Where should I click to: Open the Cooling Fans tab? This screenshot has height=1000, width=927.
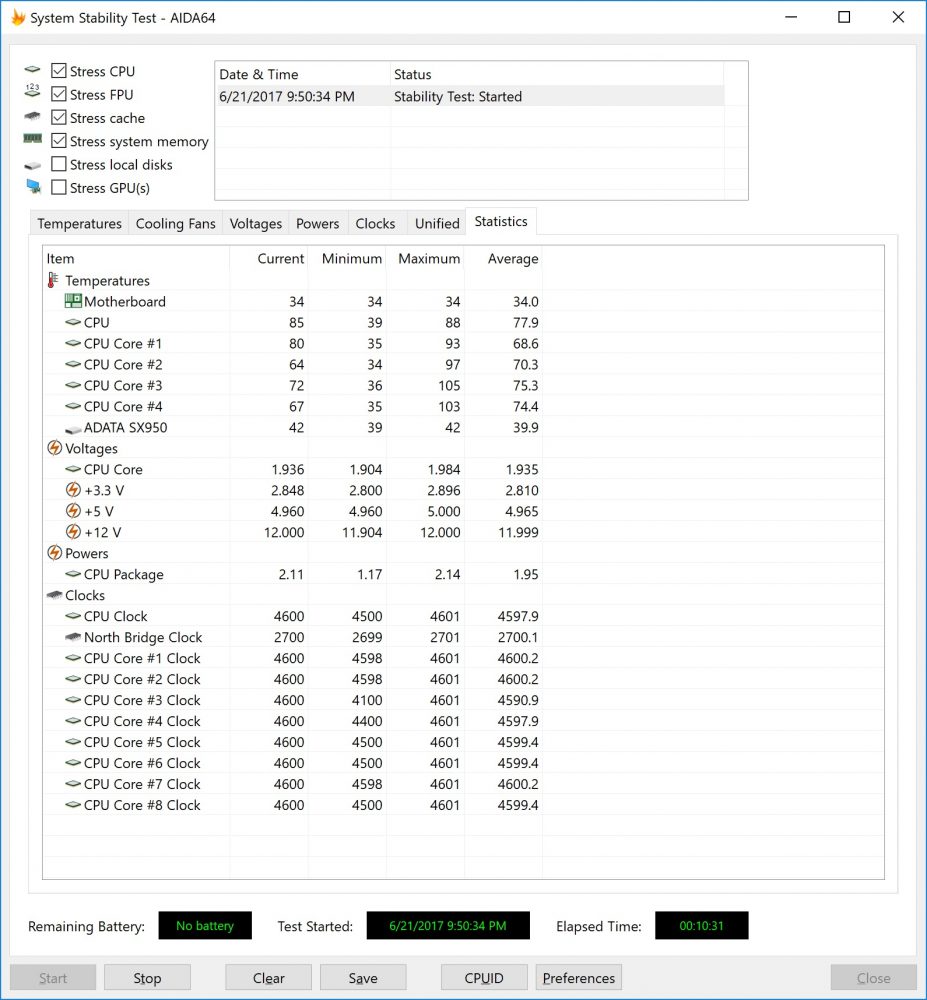point(175,223)
